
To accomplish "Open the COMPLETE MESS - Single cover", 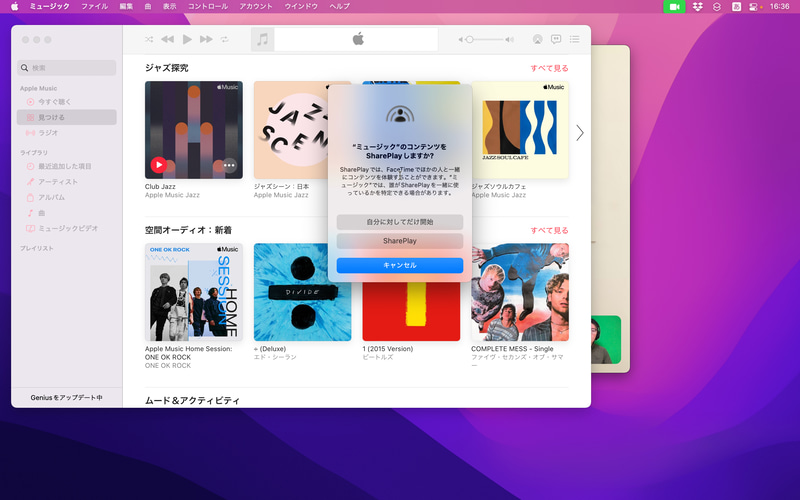I will [520, 292].
